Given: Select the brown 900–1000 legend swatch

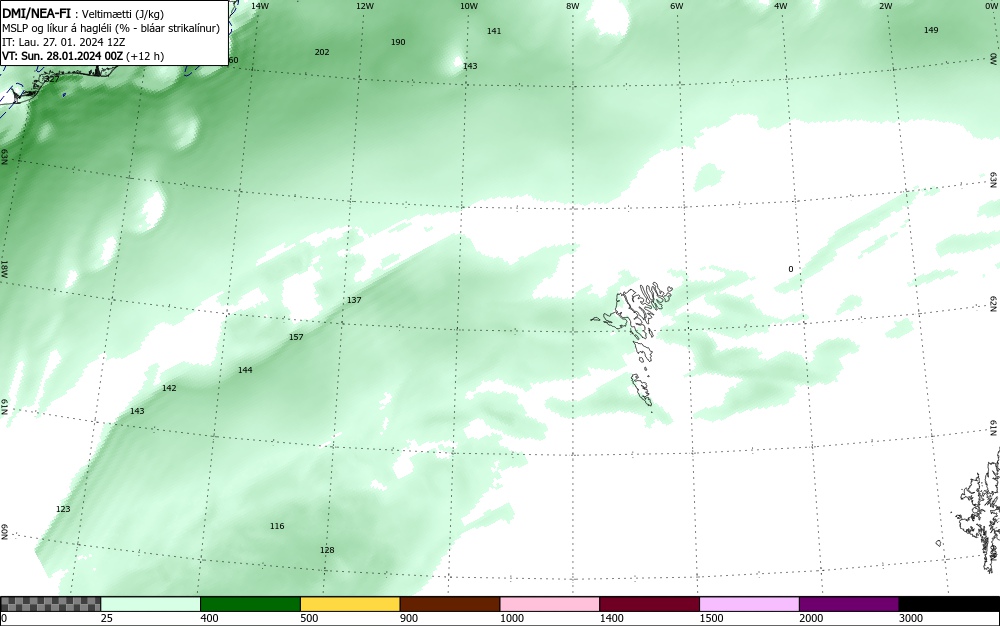Looking at the screenshot, I should point(450,604).
